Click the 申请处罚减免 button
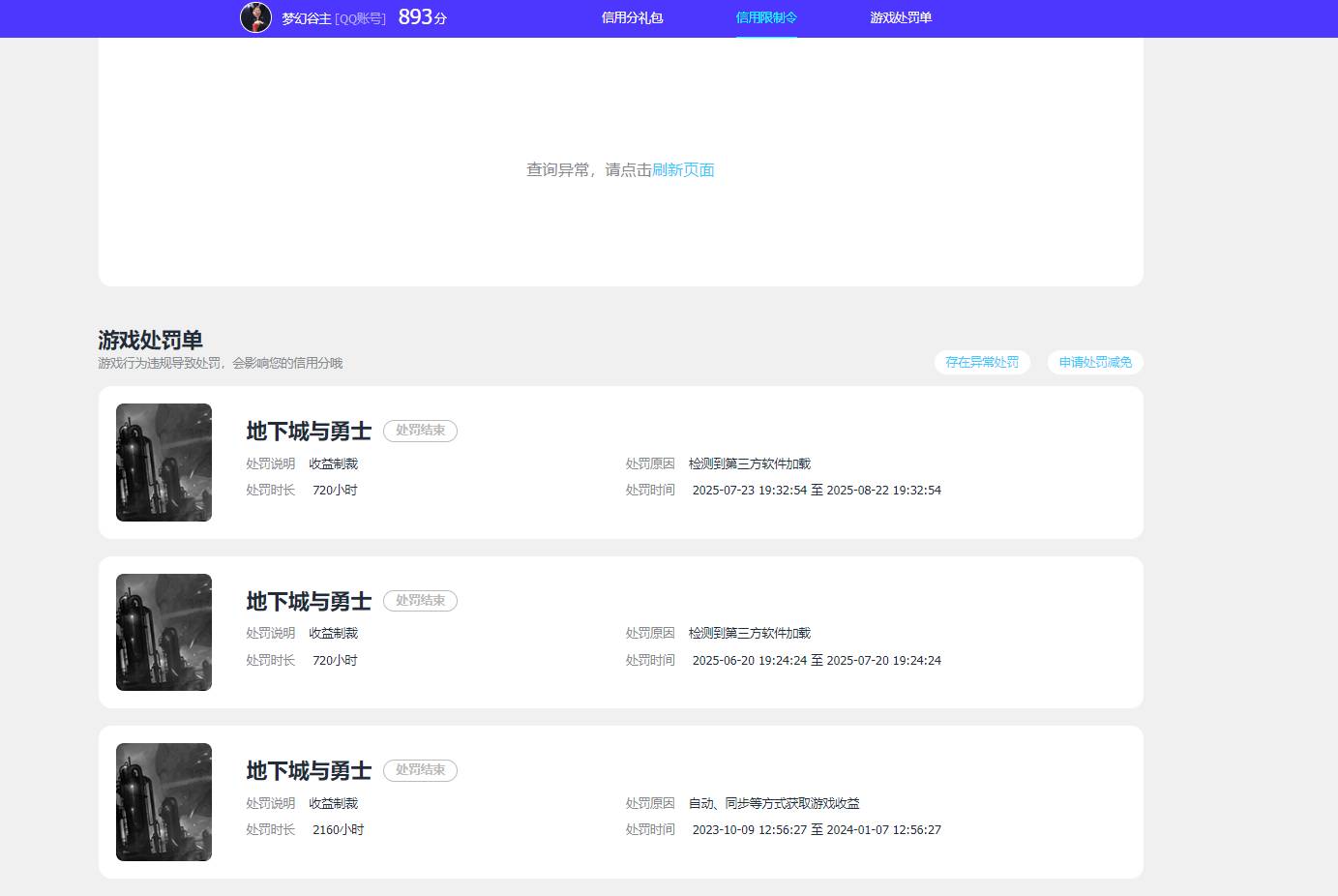Screen dimensions: 1338x896 click(1094, 362)
